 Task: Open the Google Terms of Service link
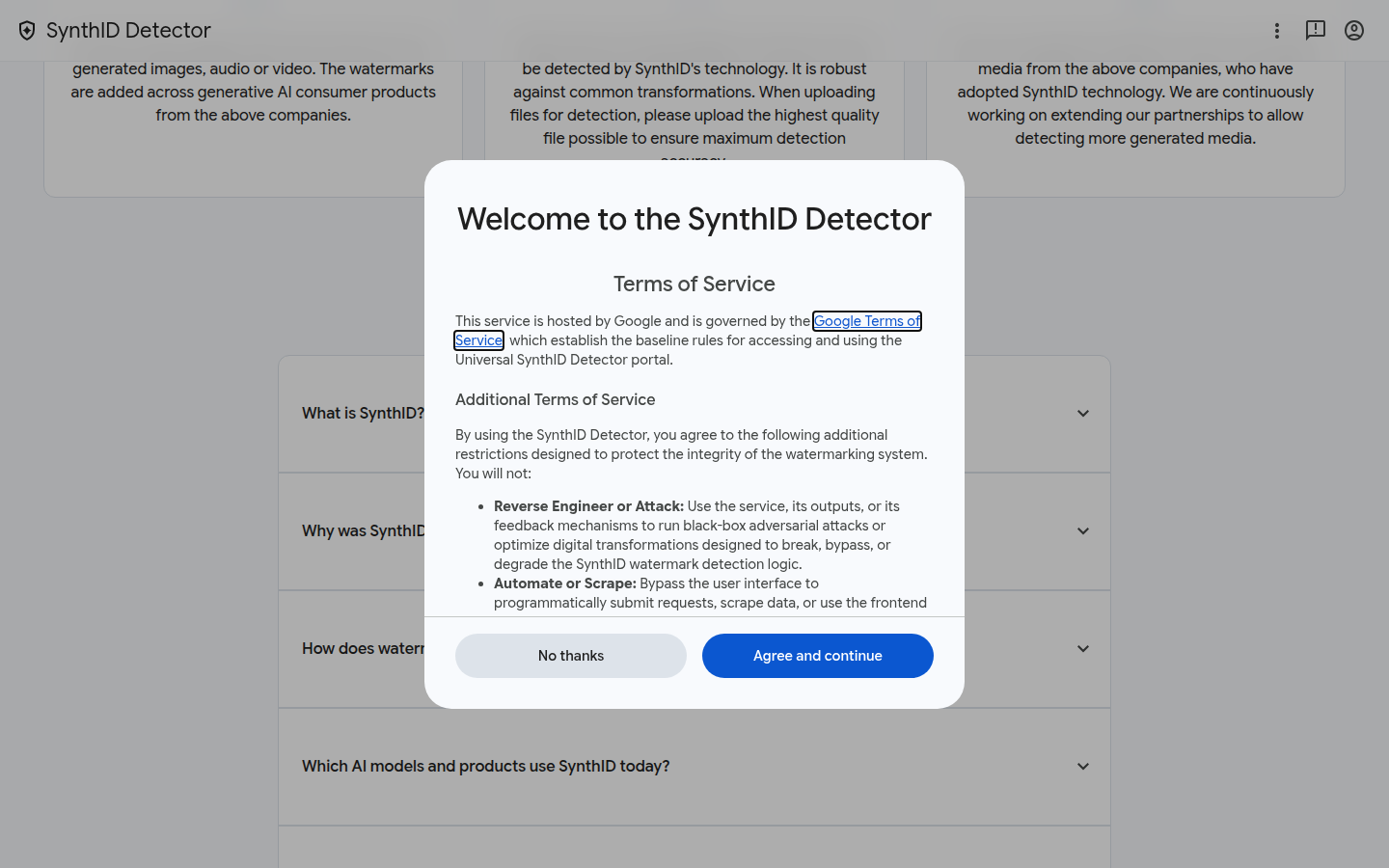coord(866,321)
